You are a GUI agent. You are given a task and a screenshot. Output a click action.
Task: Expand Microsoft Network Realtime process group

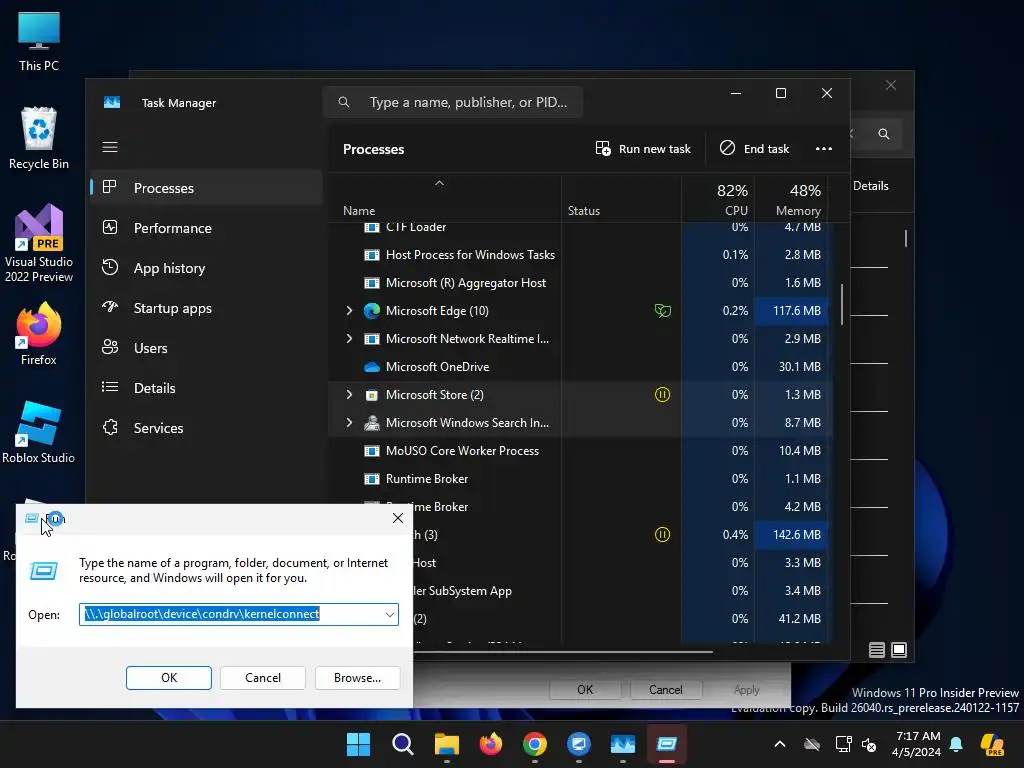[349, 339]
